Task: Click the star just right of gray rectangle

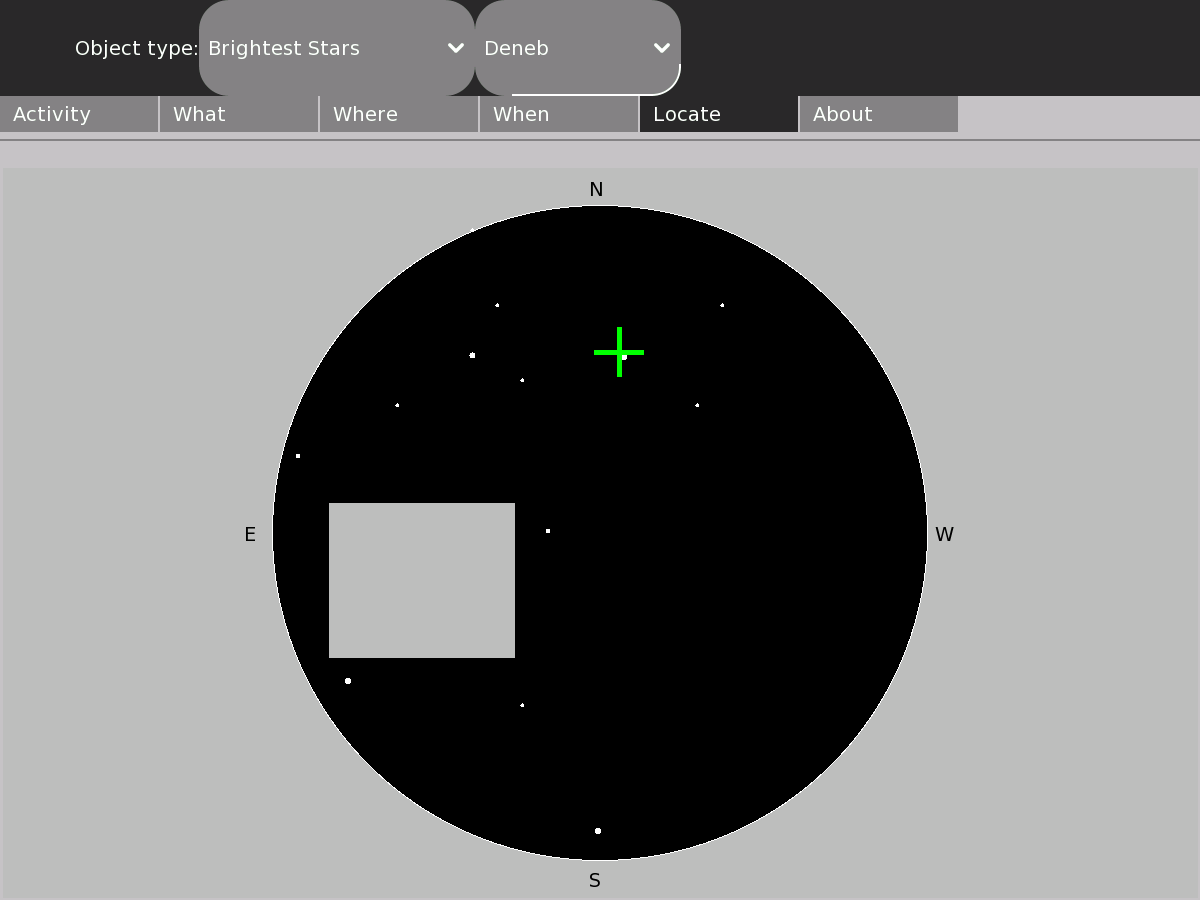Action: [548, 531]
